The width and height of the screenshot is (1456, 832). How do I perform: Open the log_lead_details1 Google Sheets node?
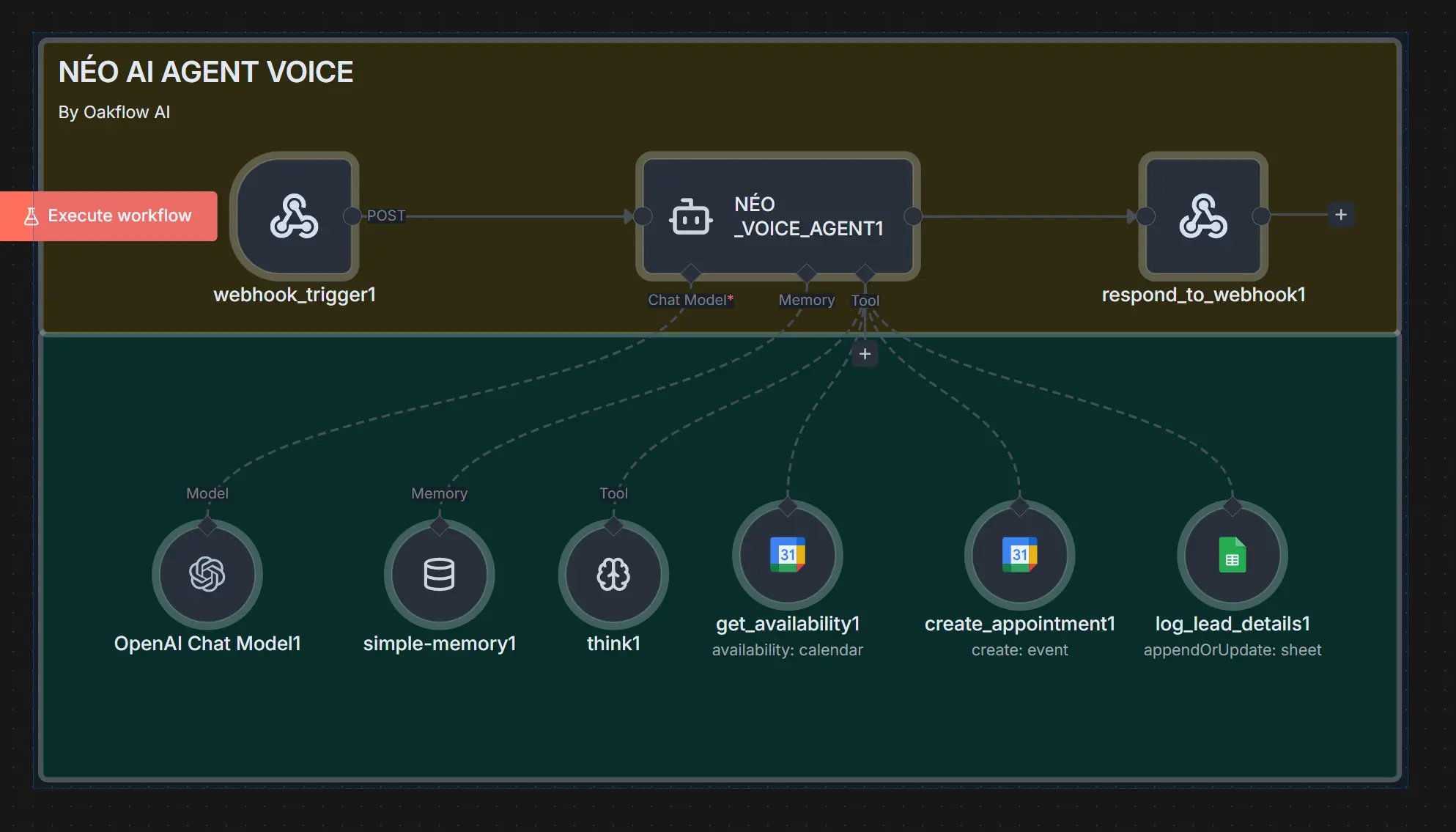[1232, 556]
